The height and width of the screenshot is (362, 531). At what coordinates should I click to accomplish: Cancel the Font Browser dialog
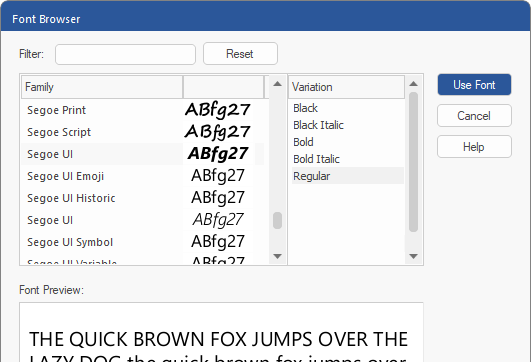point(474,116)
